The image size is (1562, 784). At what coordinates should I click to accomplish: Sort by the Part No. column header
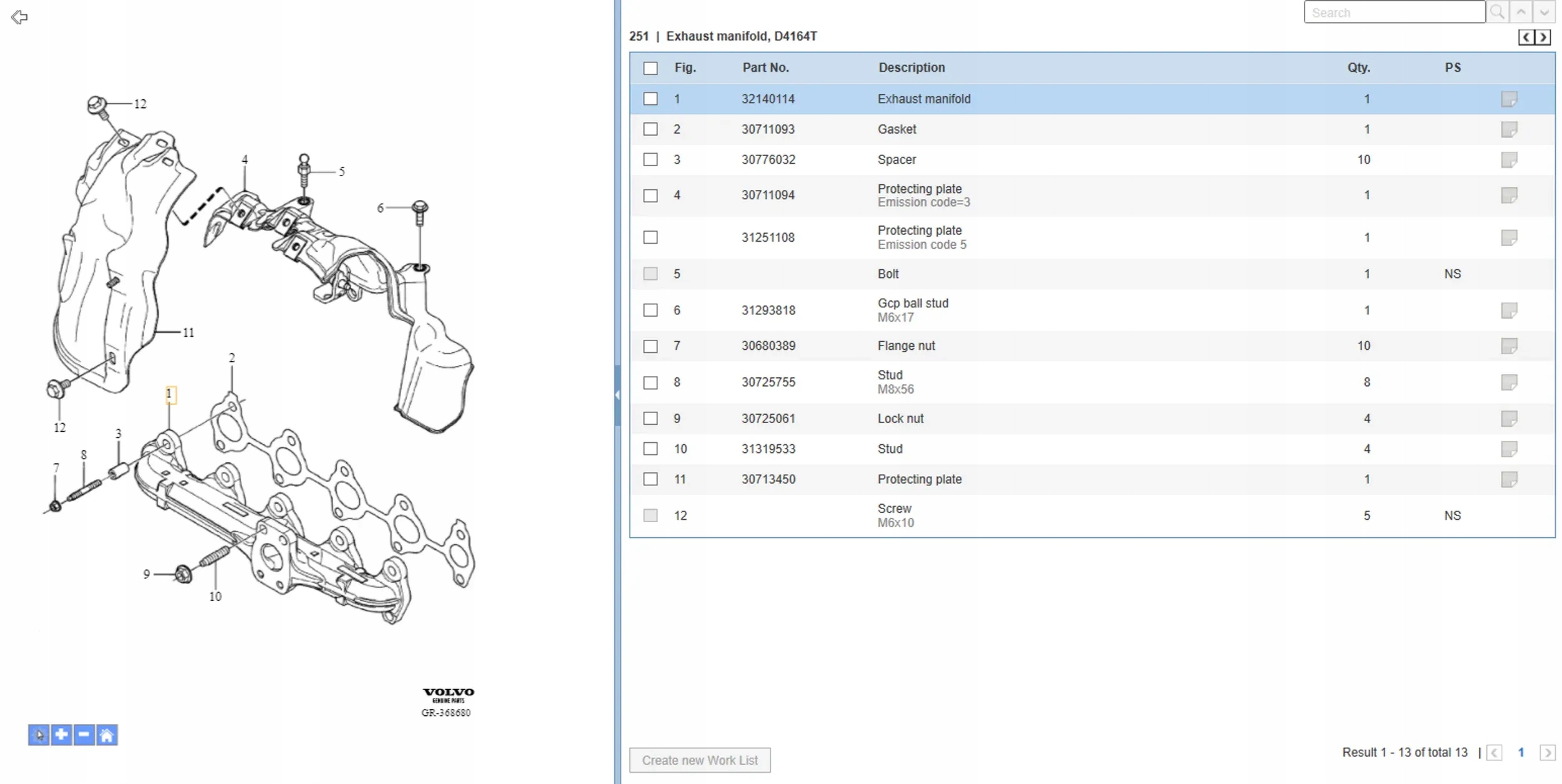pos(765,67)
